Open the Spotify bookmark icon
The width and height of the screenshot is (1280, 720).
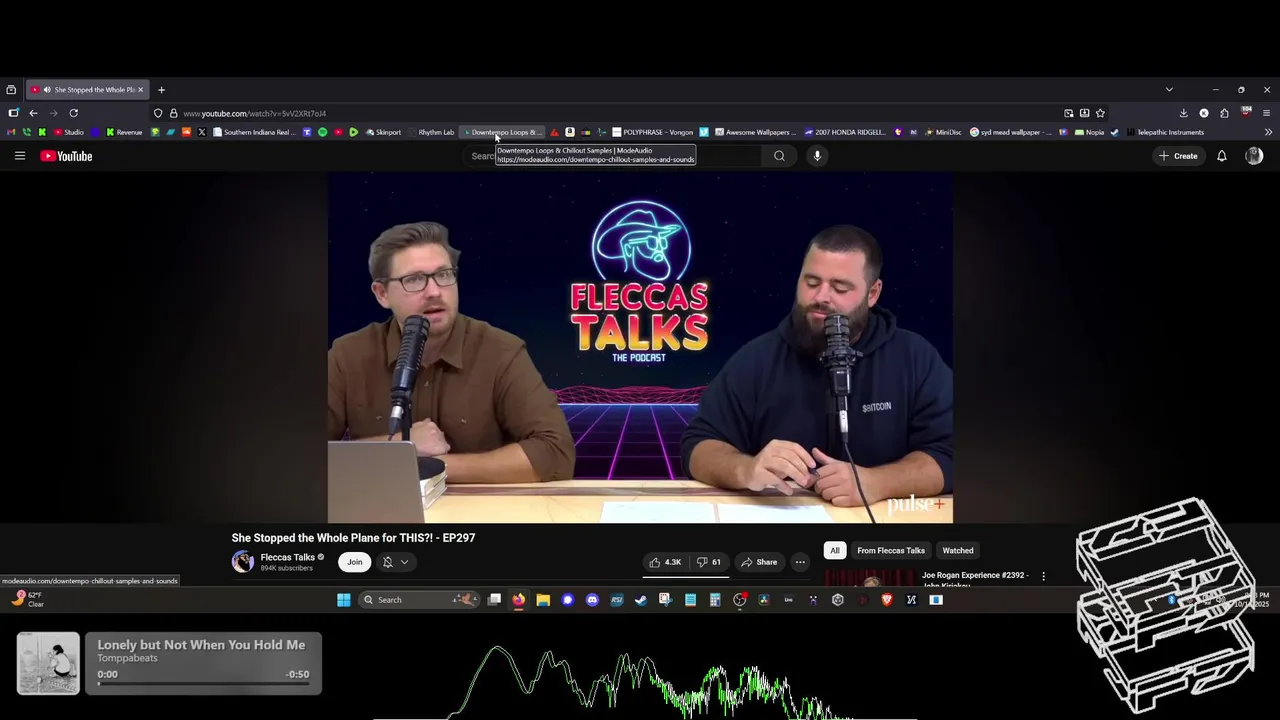322,132
